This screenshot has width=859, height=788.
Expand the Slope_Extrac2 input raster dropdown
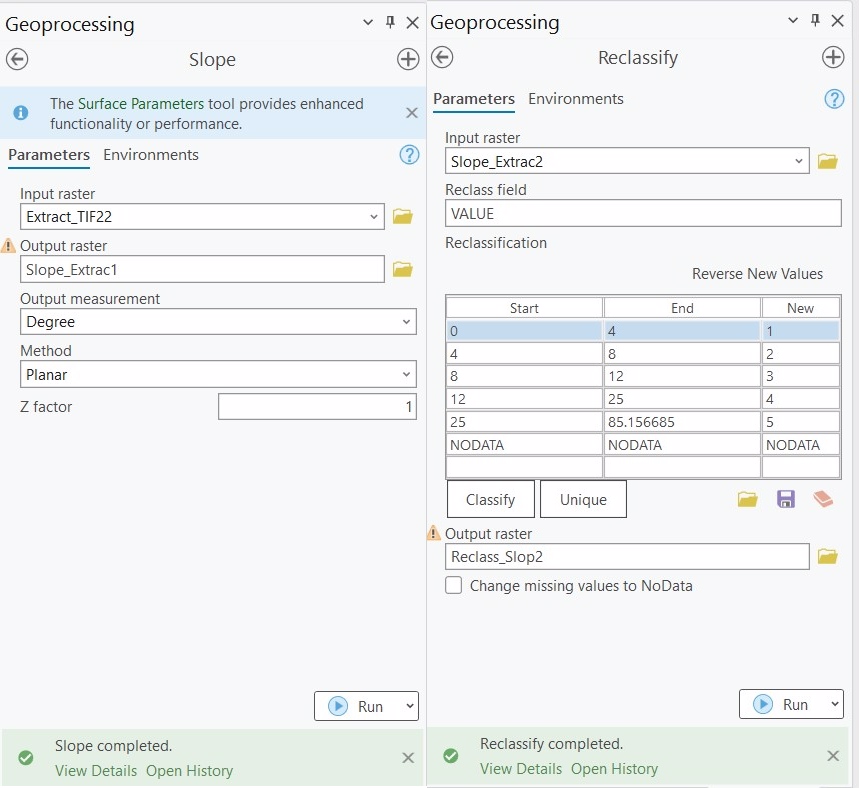[x=799, y=161]
